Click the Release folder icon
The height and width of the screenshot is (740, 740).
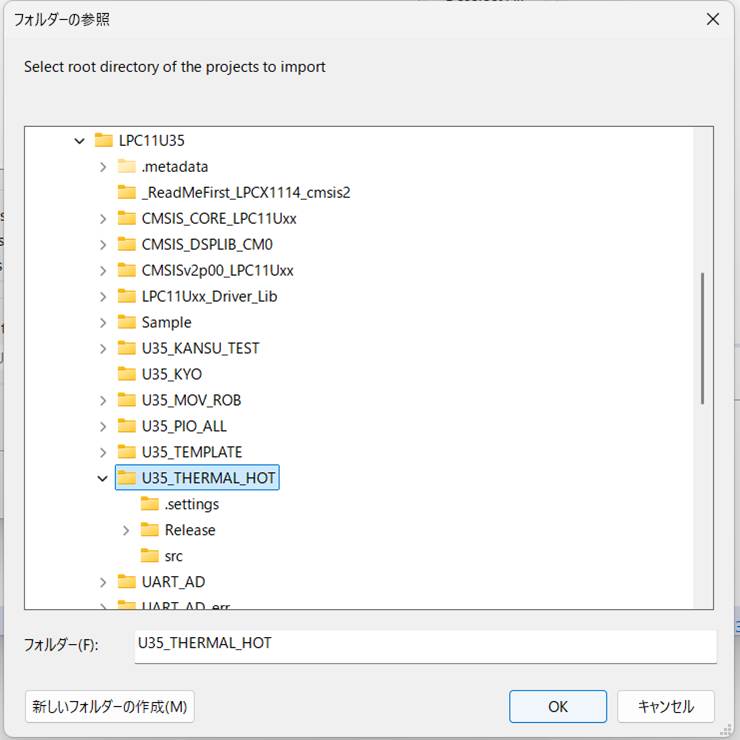pyautogui.click(x=150, y=530)
